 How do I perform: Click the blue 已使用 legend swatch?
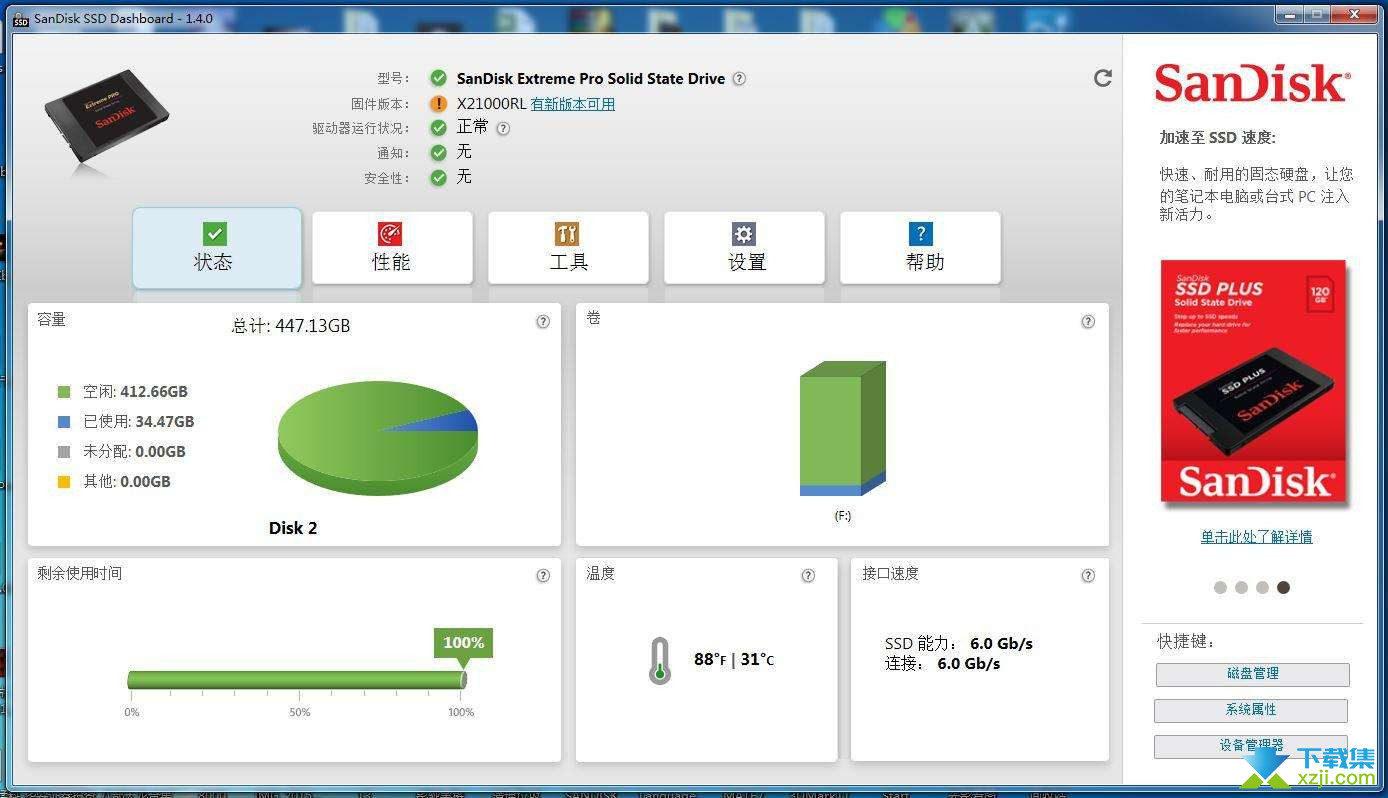pos(64,422)
